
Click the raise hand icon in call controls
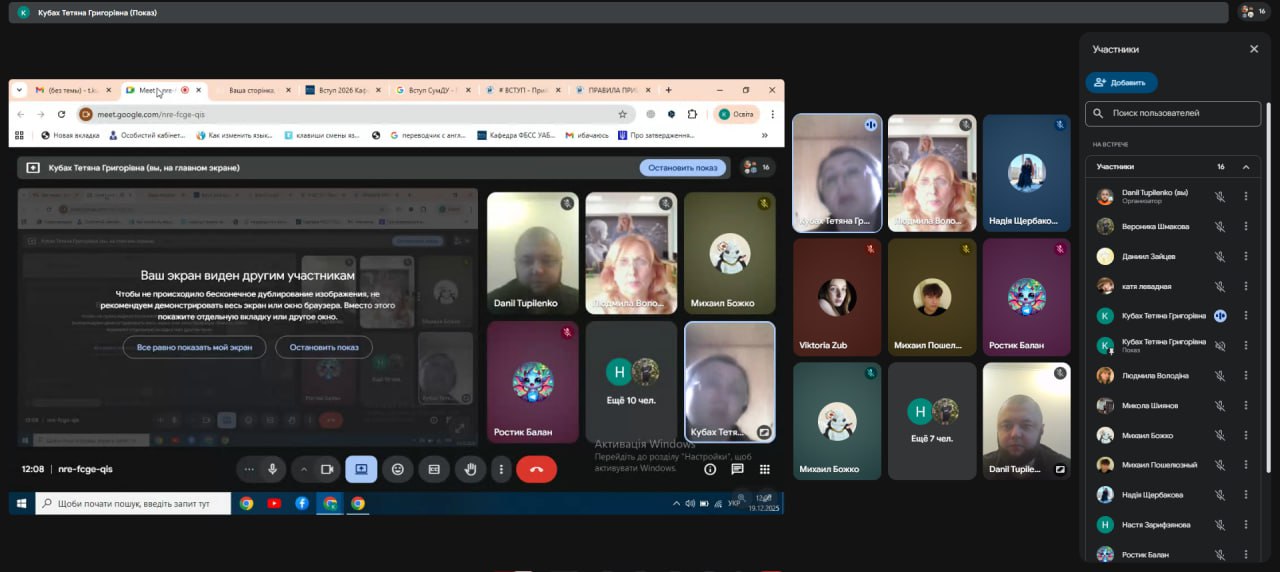(x=471, y=469)
